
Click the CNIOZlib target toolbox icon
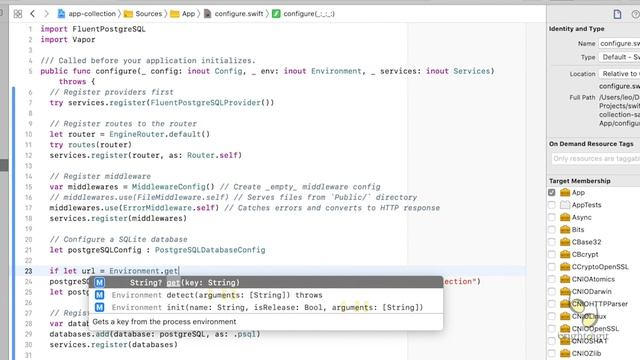(x=565, y=353)
